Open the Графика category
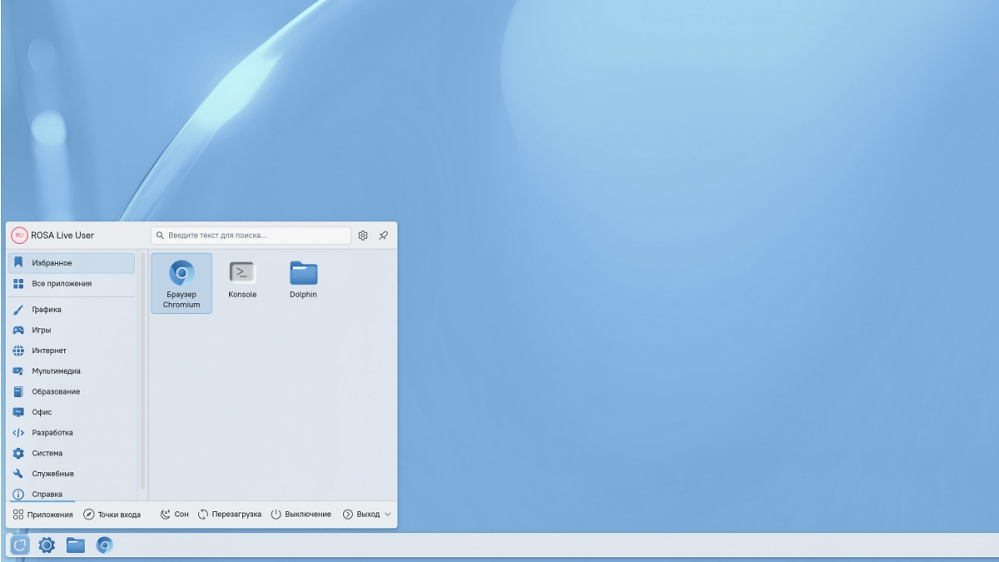The height and width of the screenshot is (562, 999). coord(71,309)
